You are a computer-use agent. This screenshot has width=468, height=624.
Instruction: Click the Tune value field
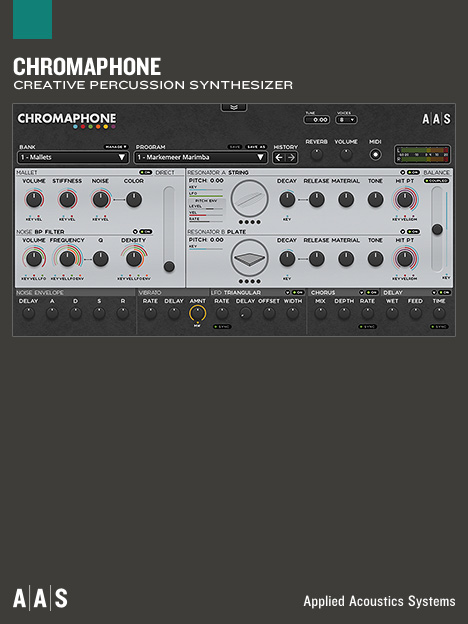click(x=317, y=120)
